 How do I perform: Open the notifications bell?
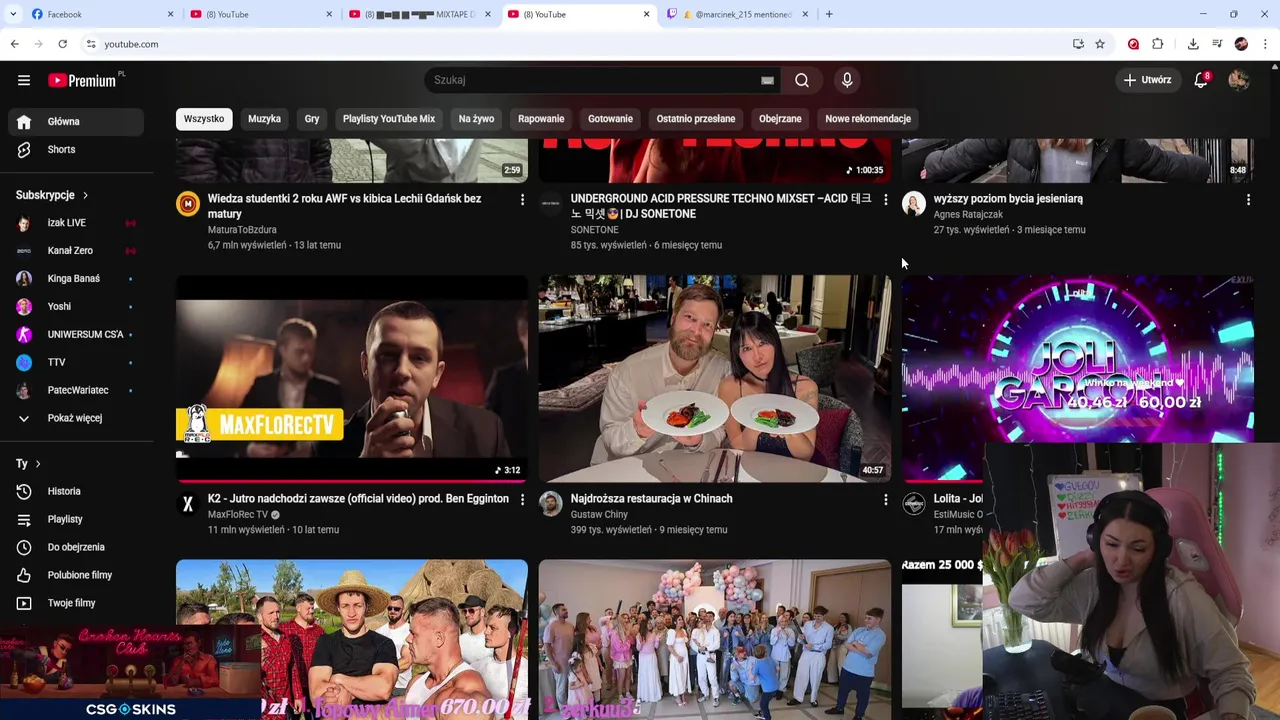[x=1201, y=80]
